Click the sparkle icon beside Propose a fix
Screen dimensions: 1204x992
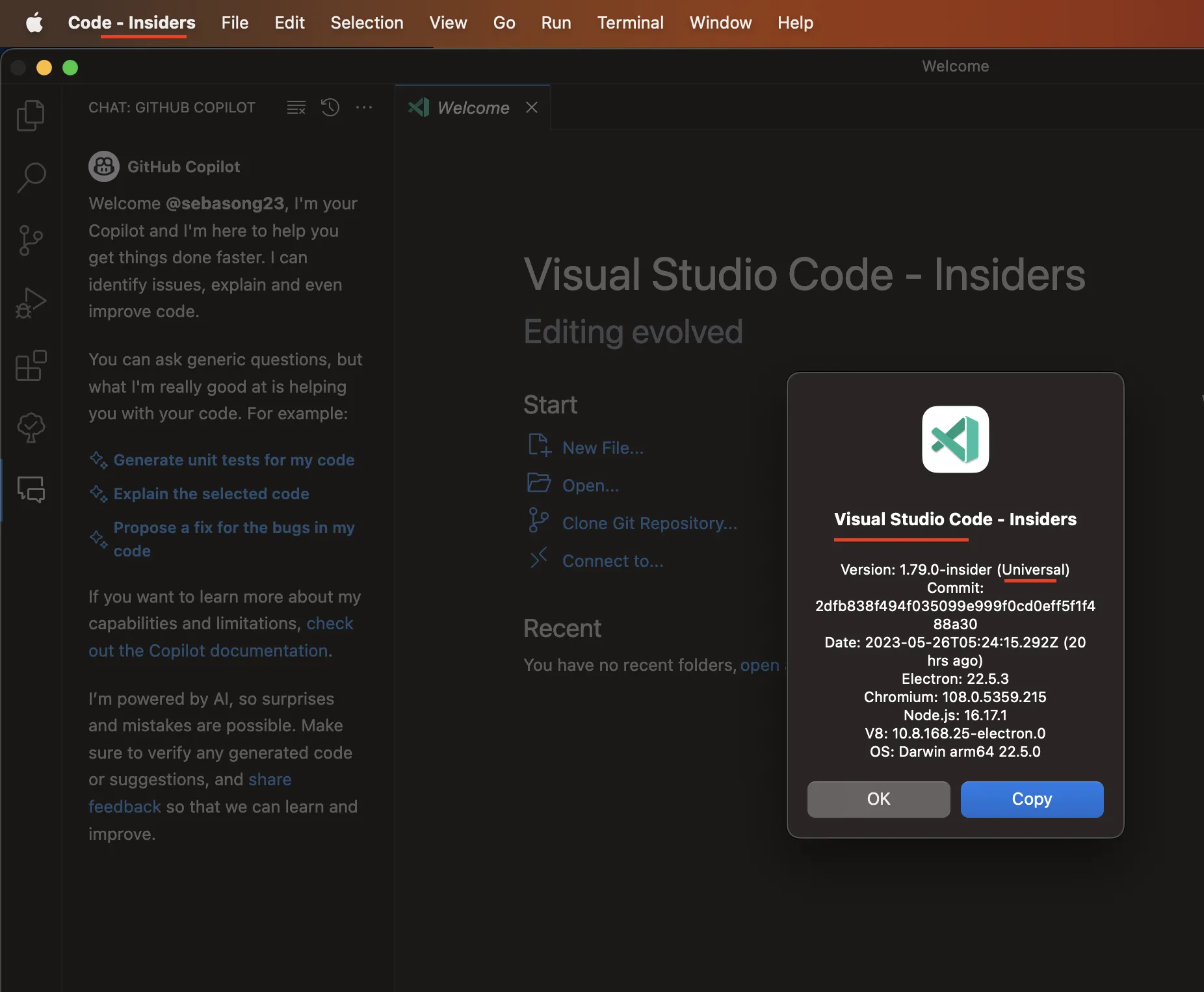99,539
